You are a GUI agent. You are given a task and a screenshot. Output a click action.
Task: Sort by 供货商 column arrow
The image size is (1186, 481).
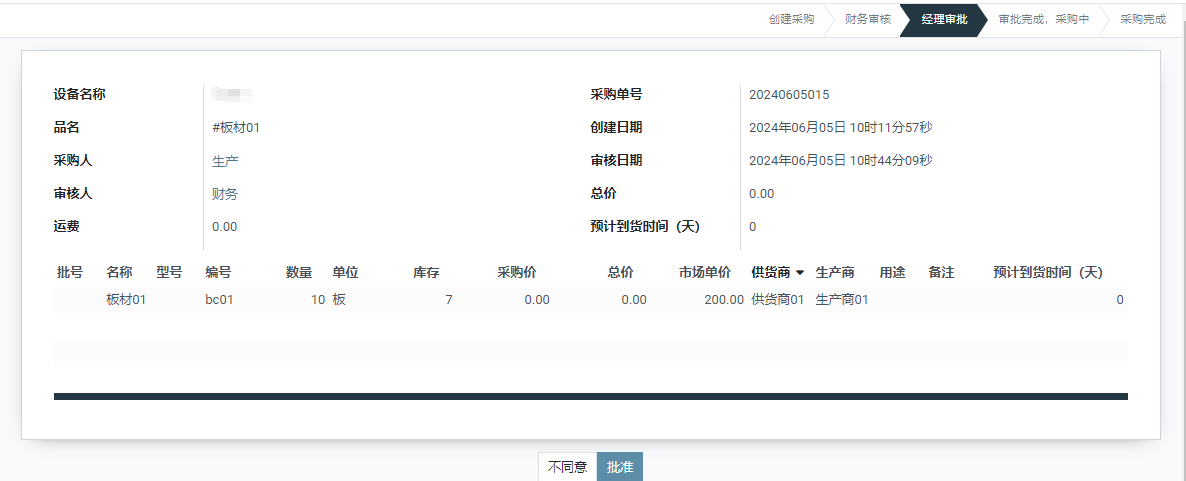tap(800, 273)
